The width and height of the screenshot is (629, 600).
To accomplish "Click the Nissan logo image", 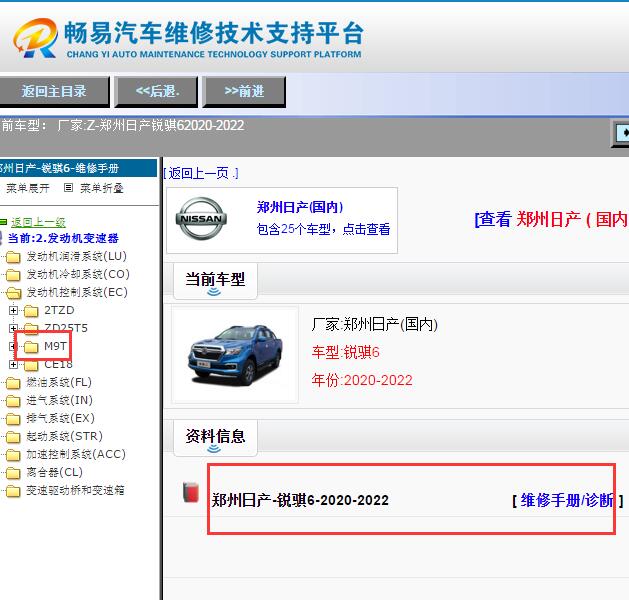I will click(x=201, y=219).
